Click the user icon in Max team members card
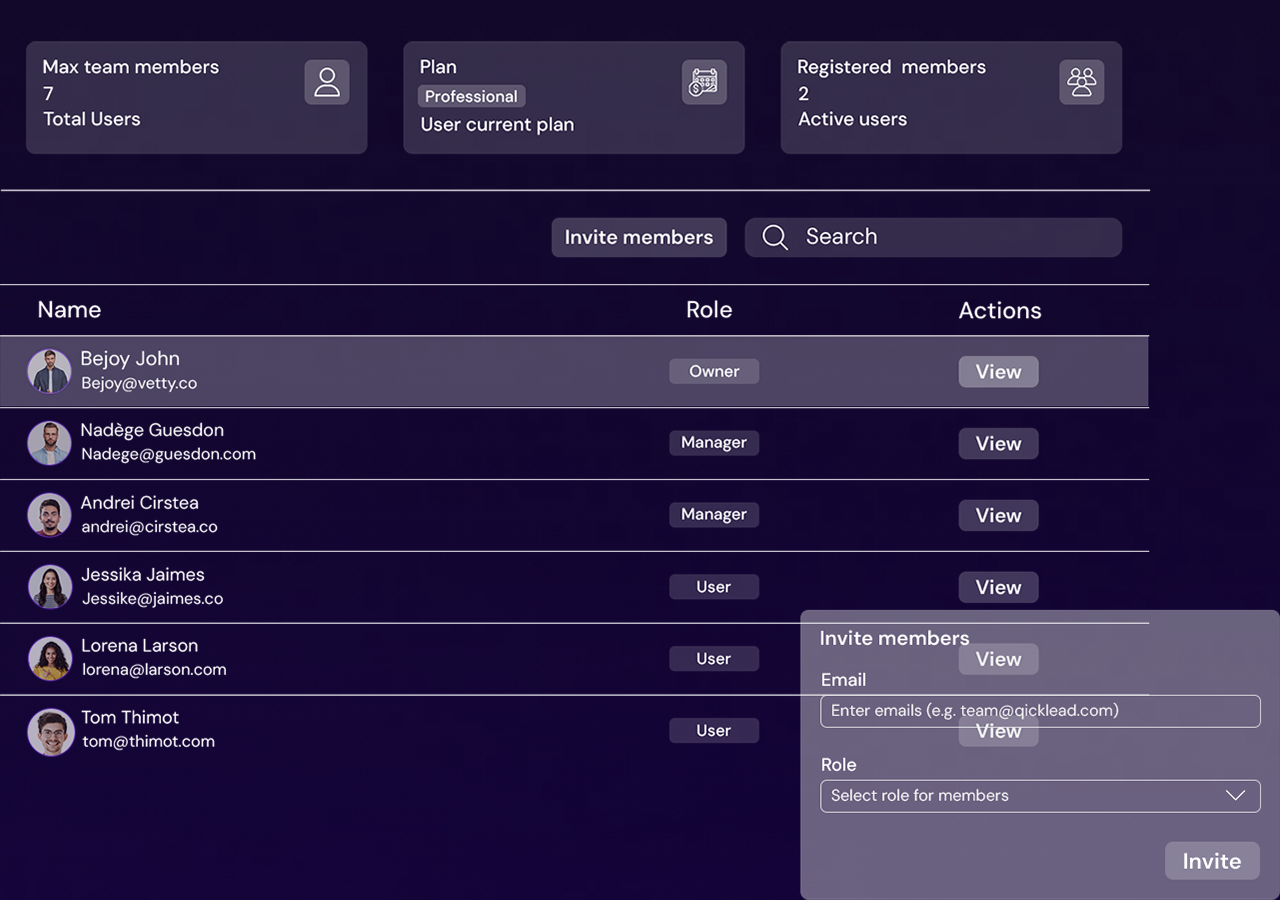This screenshot has width=1280, height=900. [327, 82]
